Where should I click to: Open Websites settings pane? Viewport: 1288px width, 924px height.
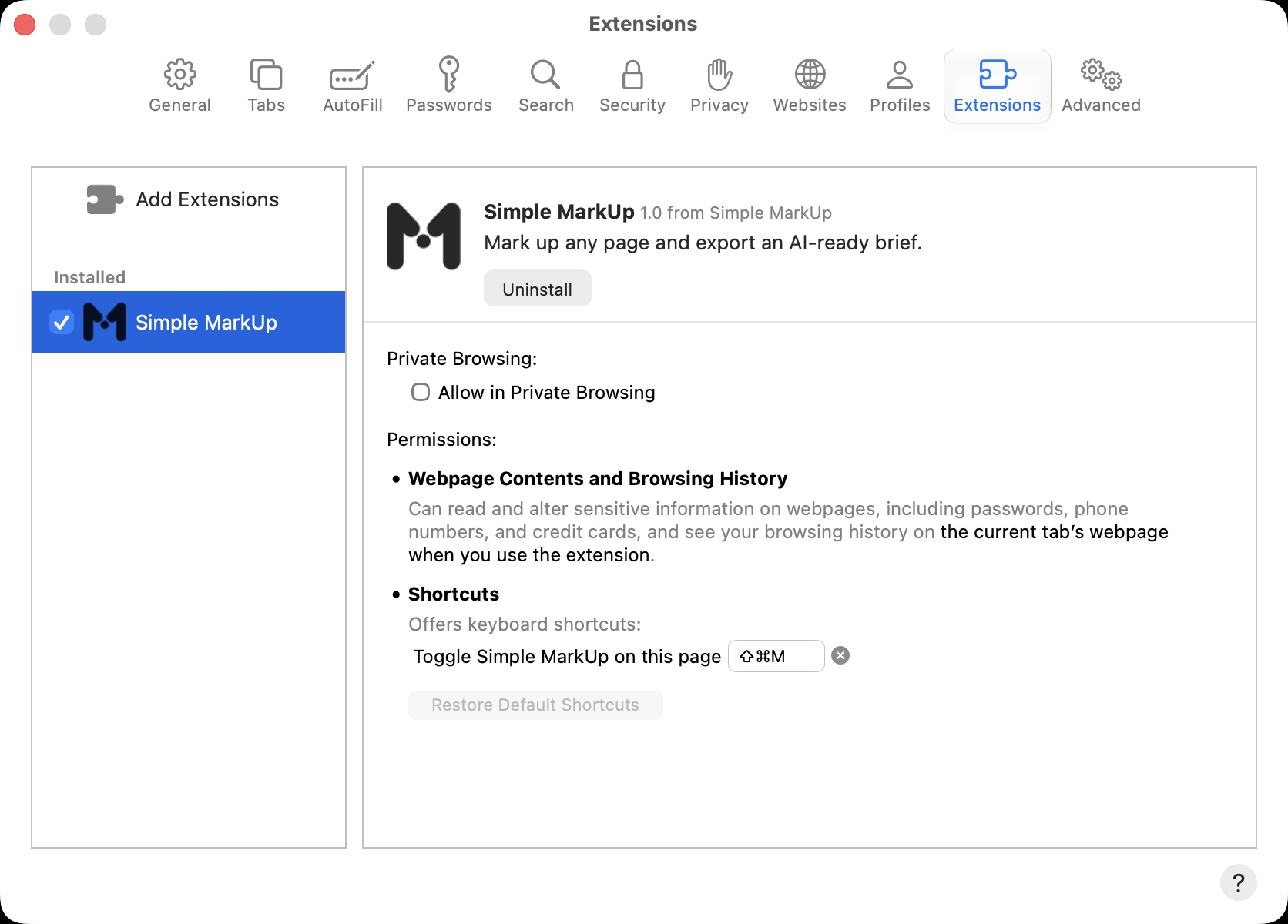(x=809, y=86)
